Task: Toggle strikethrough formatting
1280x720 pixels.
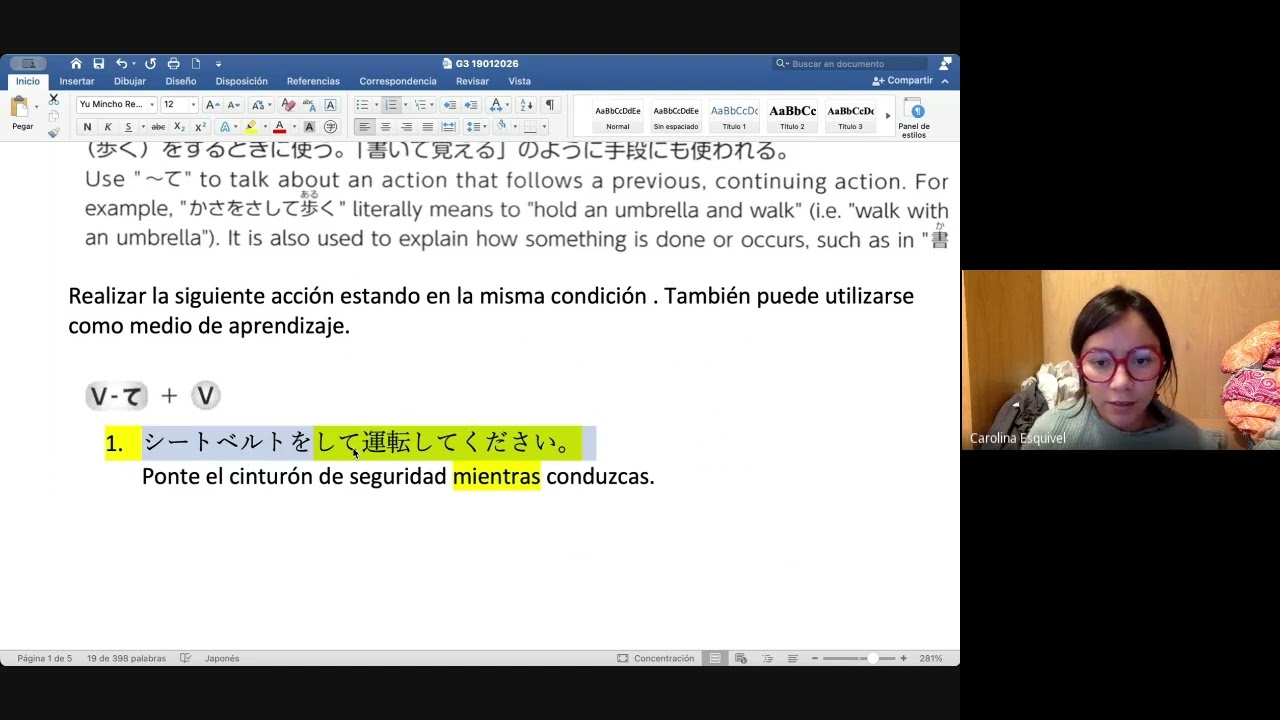Action: click(x=158, y=127)
